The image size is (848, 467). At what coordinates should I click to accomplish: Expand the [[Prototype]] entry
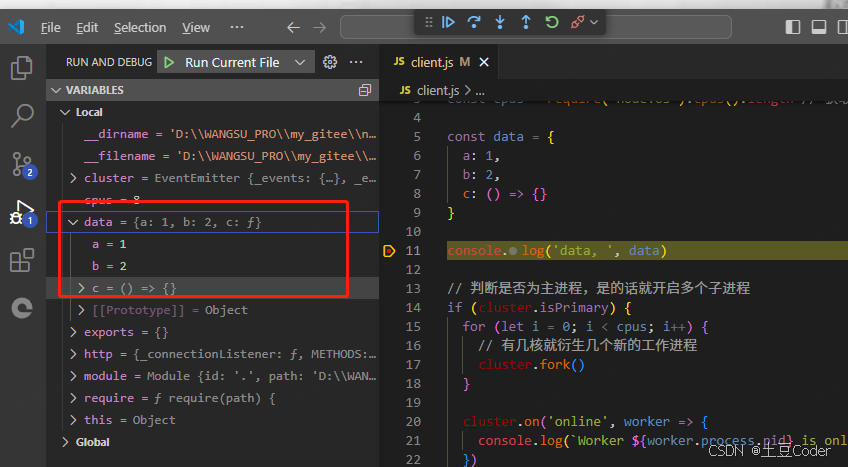tap(82, 310)
